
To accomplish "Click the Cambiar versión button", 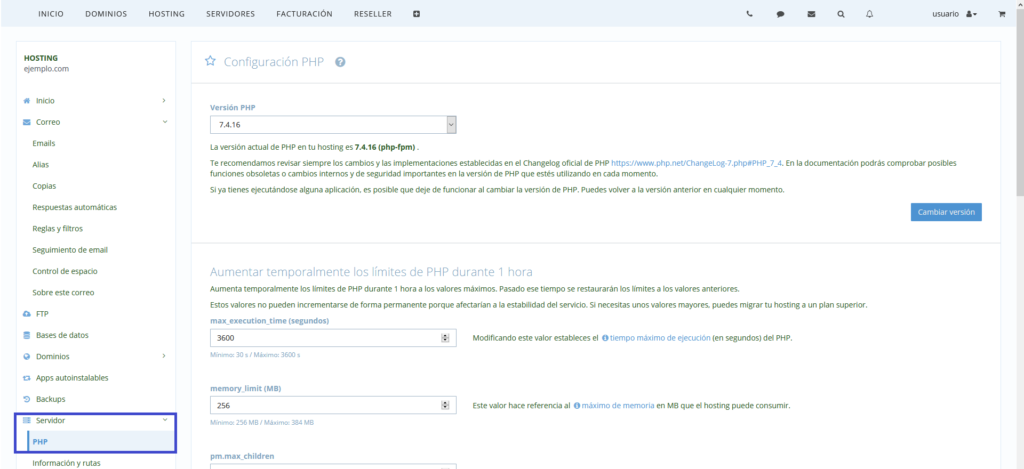I will 946,212.
